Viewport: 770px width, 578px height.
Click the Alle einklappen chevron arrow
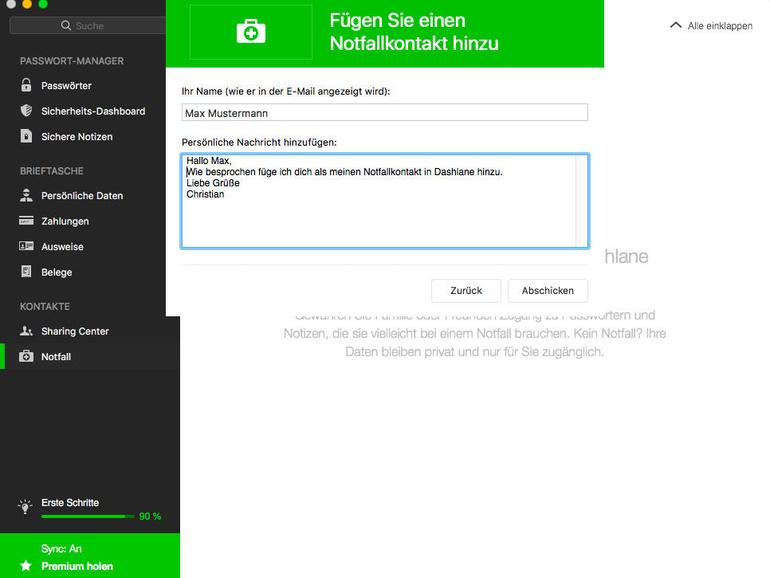tap(676, 25)
